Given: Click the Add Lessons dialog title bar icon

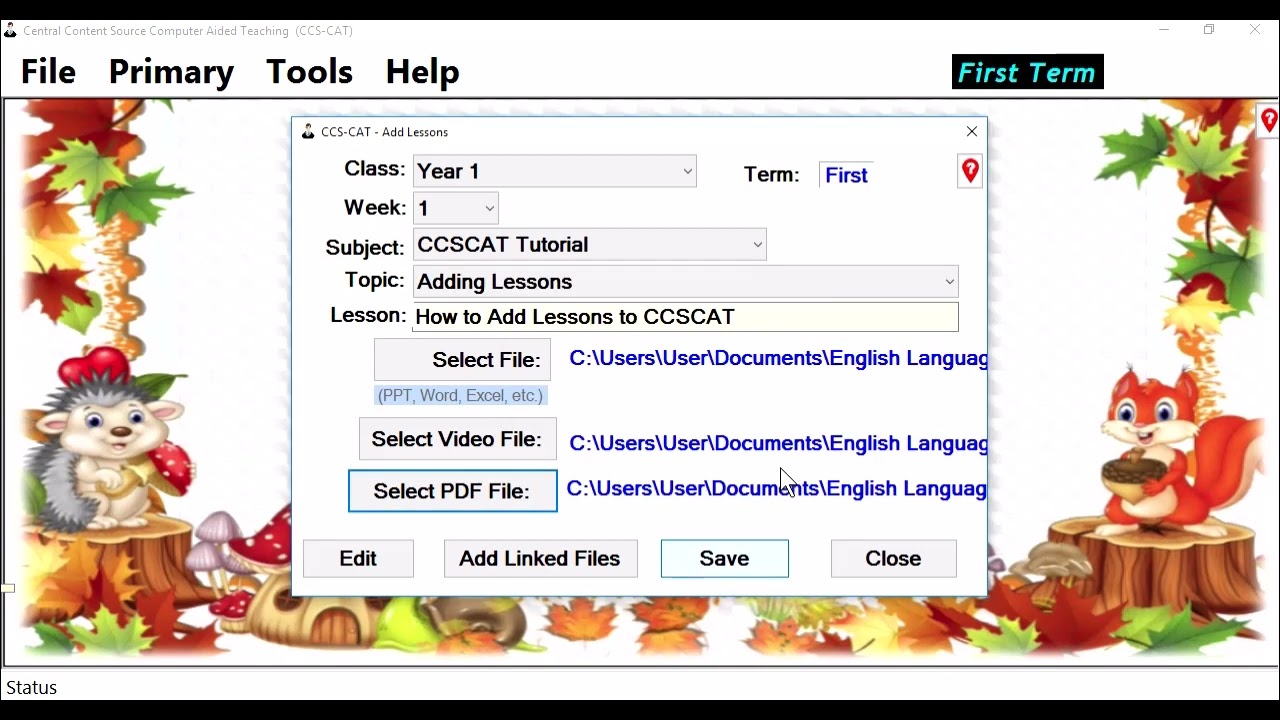Looking at the screenshot, I should pyautogui.click(x=308, y=132).
